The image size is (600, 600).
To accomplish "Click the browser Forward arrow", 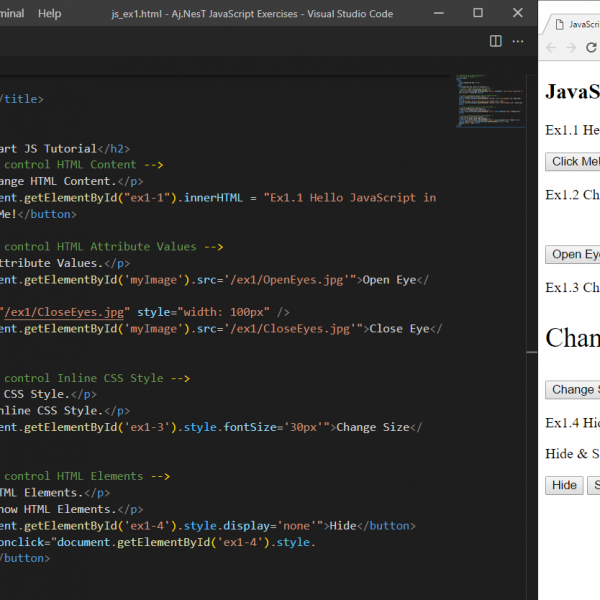I will 573,48.
